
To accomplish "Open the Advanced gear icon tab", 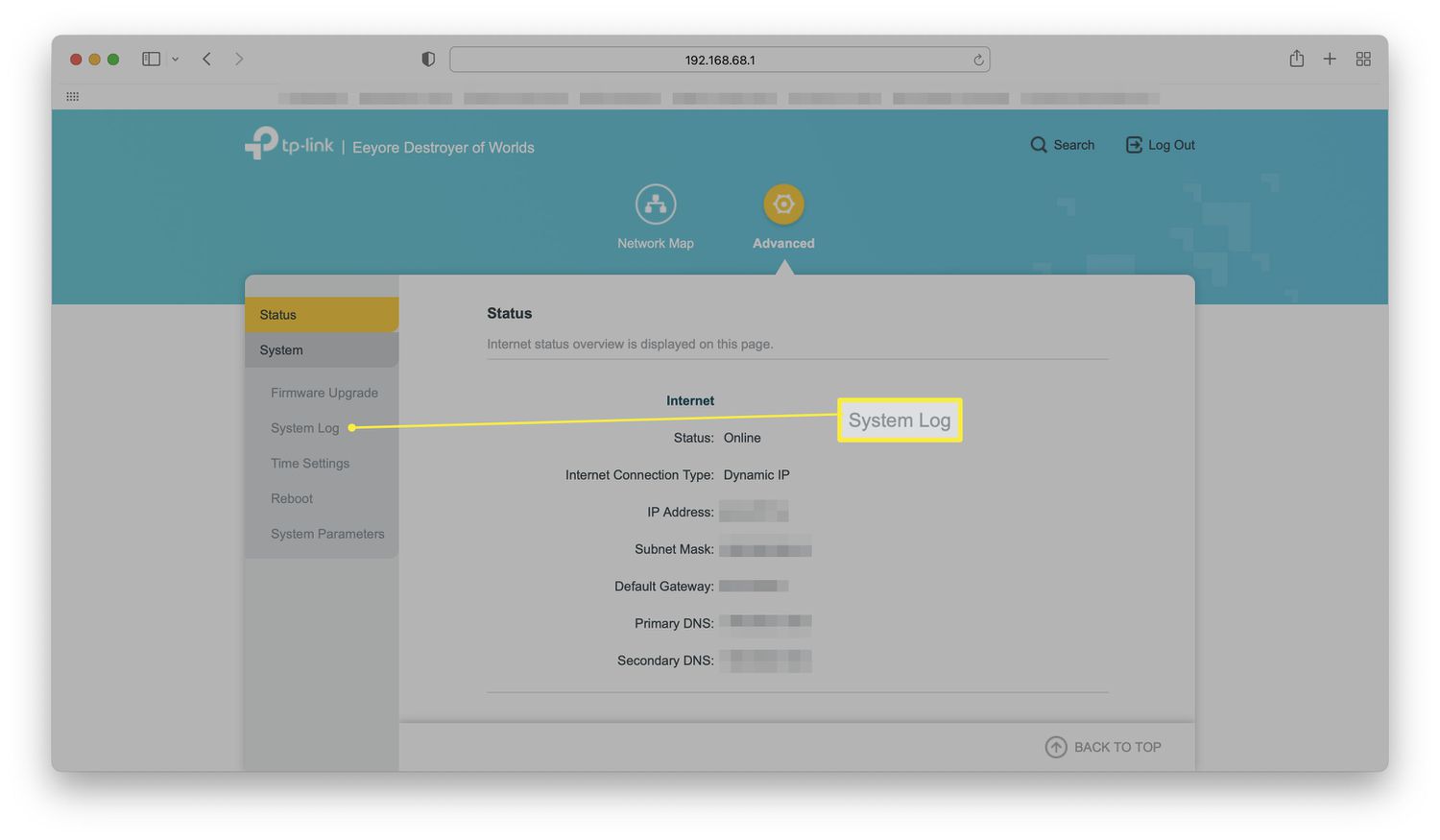I will [x=783, y=204].
